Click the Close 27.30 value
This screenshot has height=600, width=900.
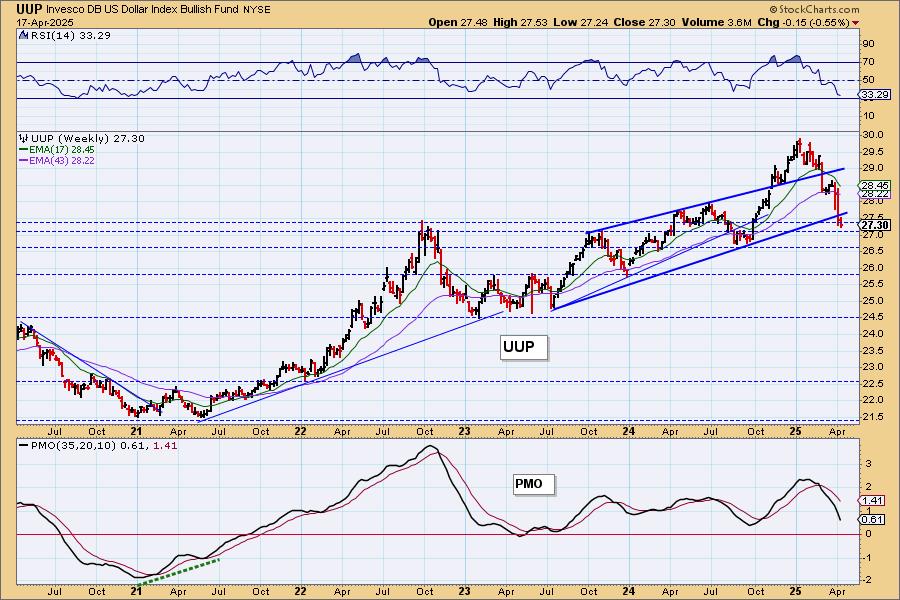[645, 22]
